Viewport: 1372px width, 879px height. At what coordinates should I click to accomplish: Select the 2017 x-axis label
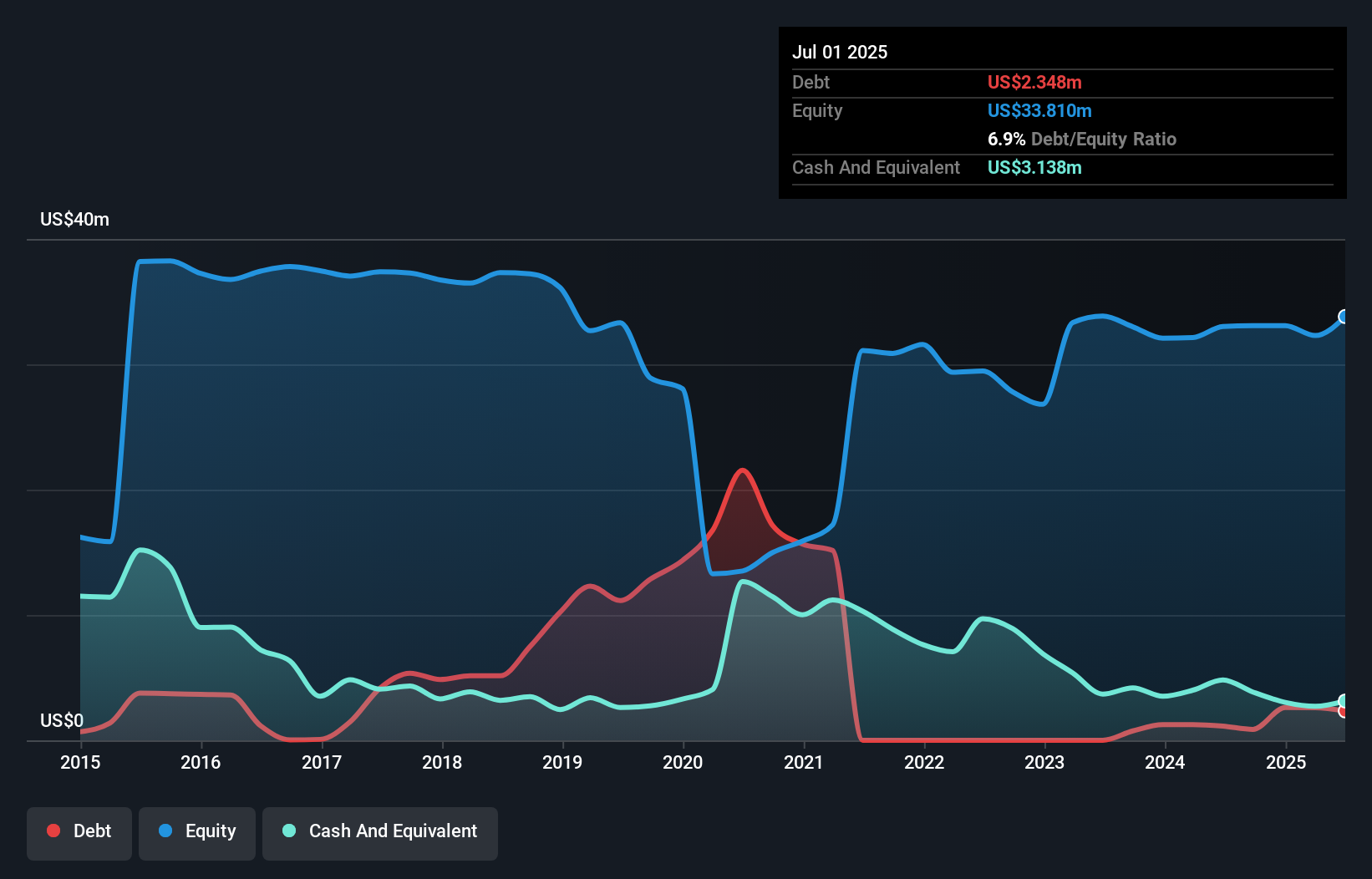click(x=322, y=762)
